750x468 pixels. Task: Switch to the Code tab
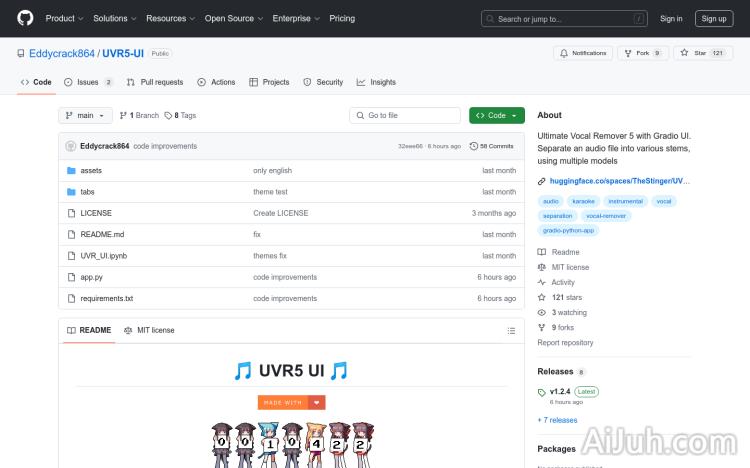[36, 82]
